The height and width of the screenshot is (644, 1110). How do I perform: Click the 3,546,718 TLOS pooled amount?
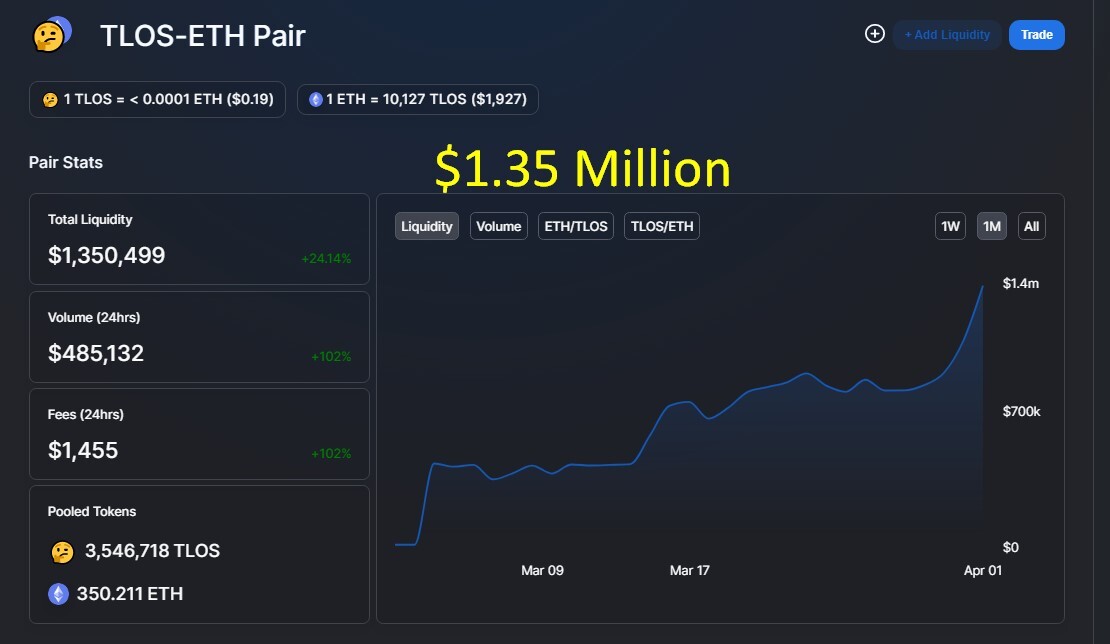pos(152,551)
